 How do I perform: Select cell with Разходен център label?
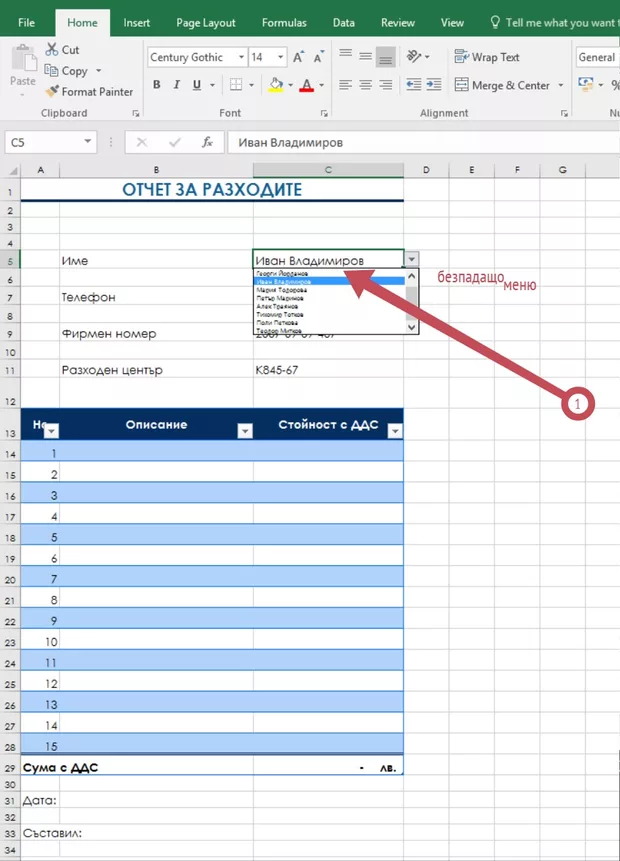click(156, 370)
